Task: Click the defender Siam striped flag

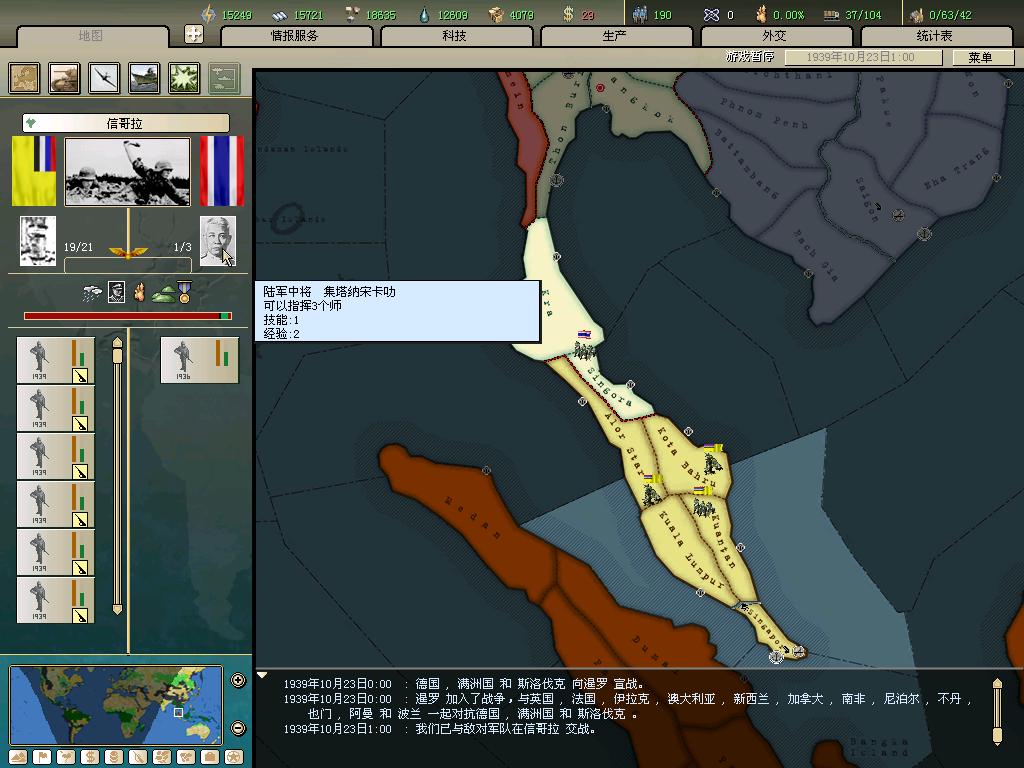Action: 221,170
